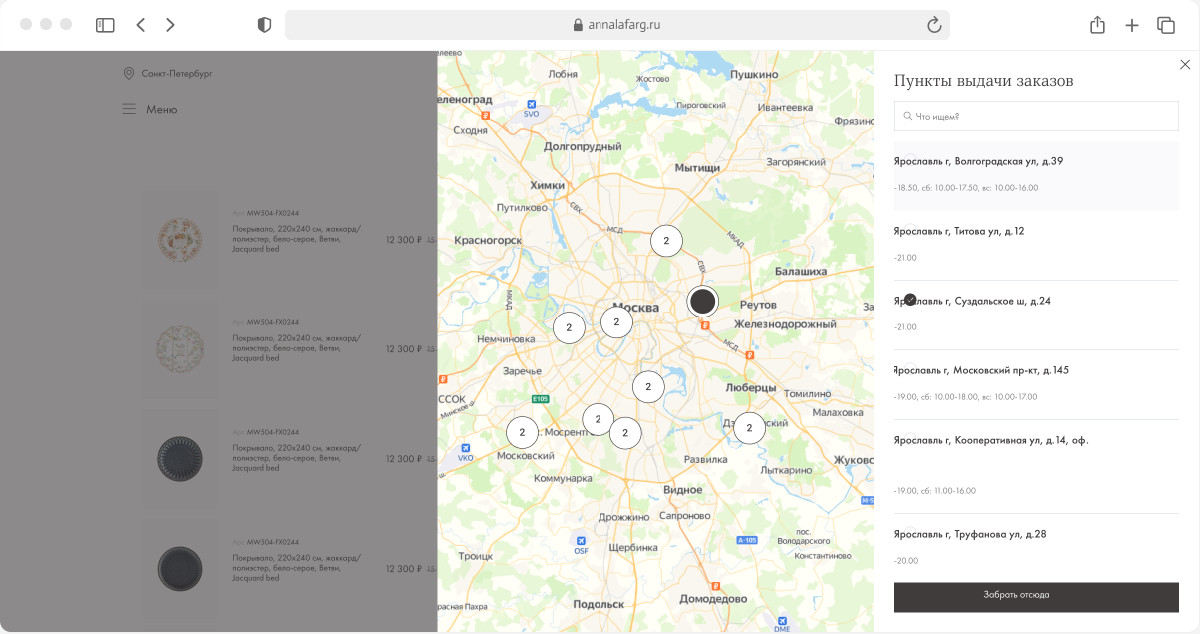This screenshot has width=1200, height=634.
Task: Click the Safari sidebar toggle icon
Action: 105,25
